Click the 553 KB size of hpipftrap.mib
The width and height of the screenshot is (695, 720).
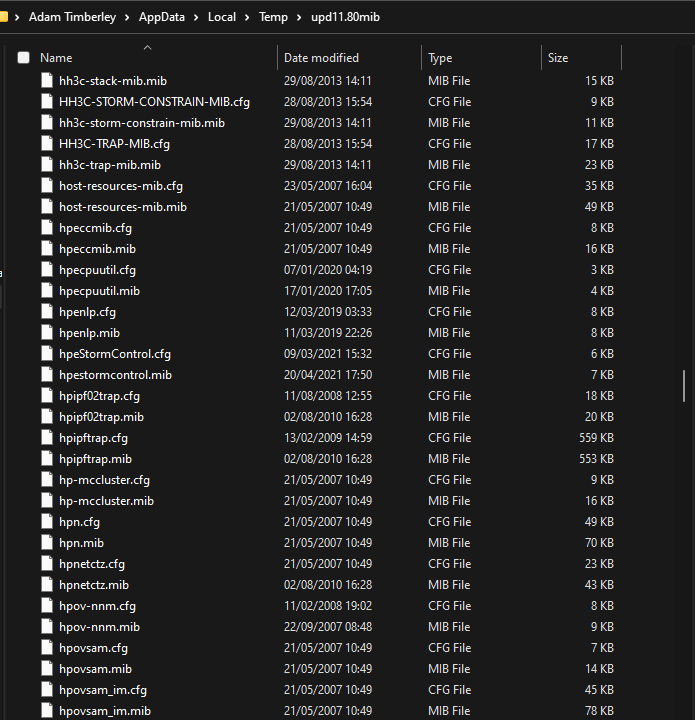(596, 459)
